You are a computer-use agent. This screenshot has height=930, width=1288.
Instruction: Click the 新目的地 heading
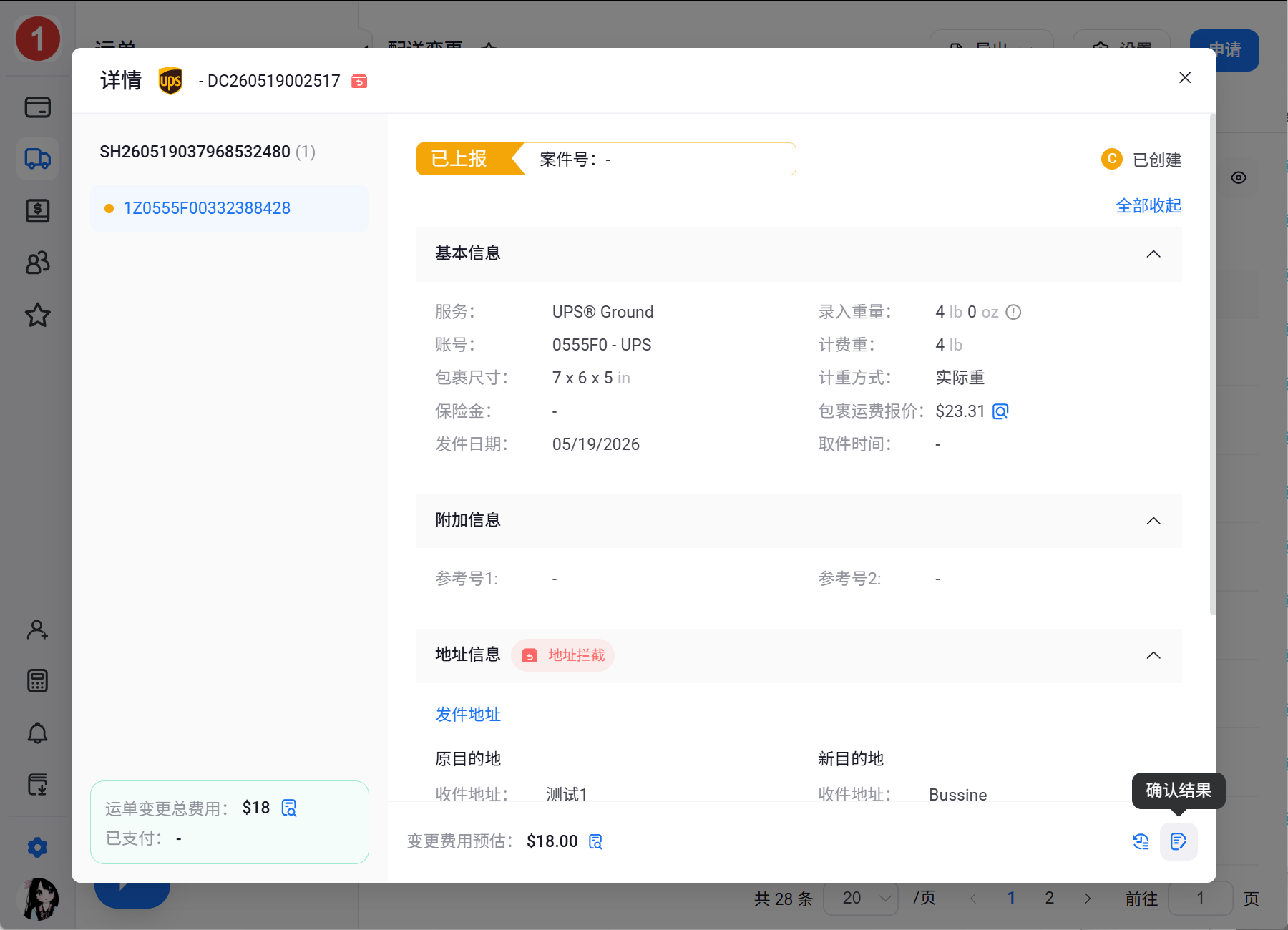[851, 758]
